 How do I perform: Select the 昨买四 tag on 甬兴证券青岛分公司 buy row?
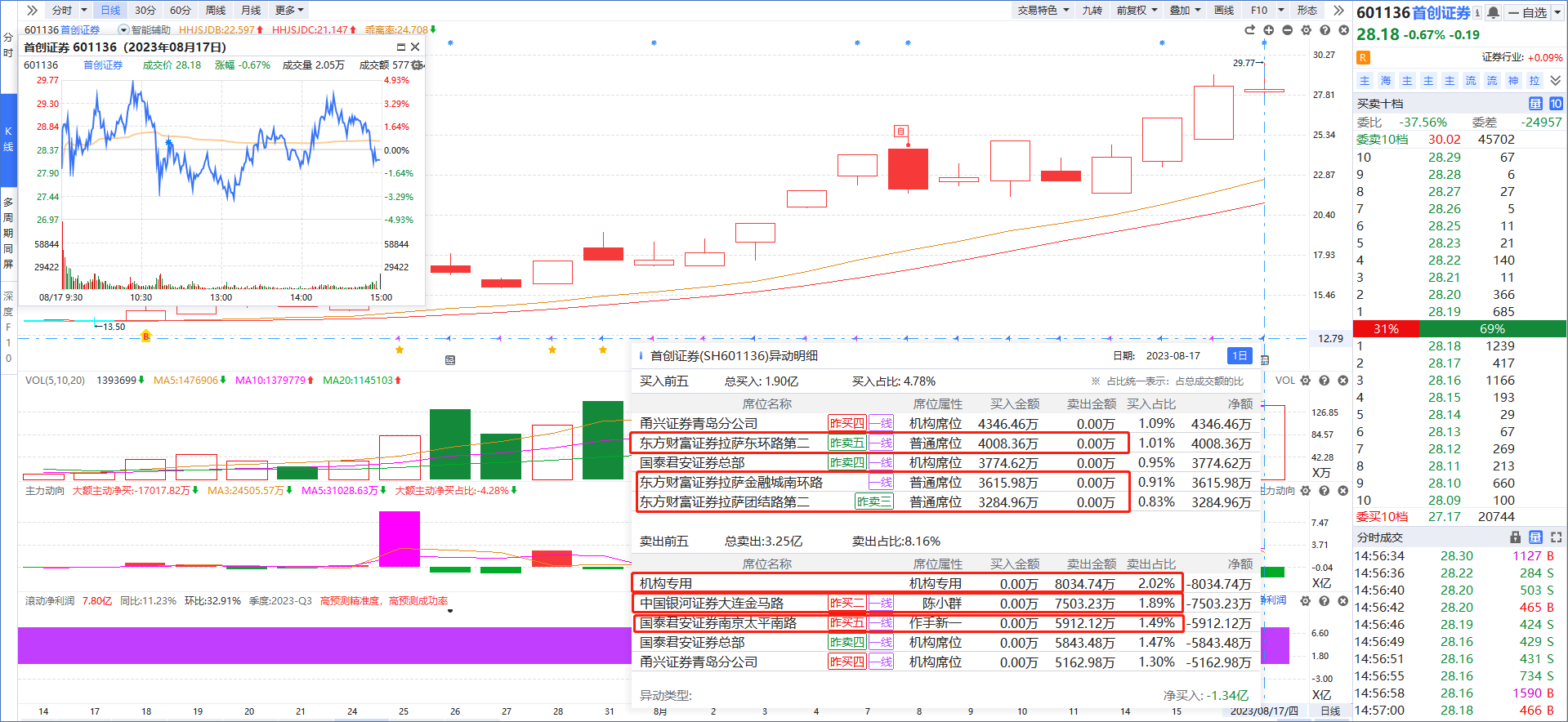tap(847, 424)
